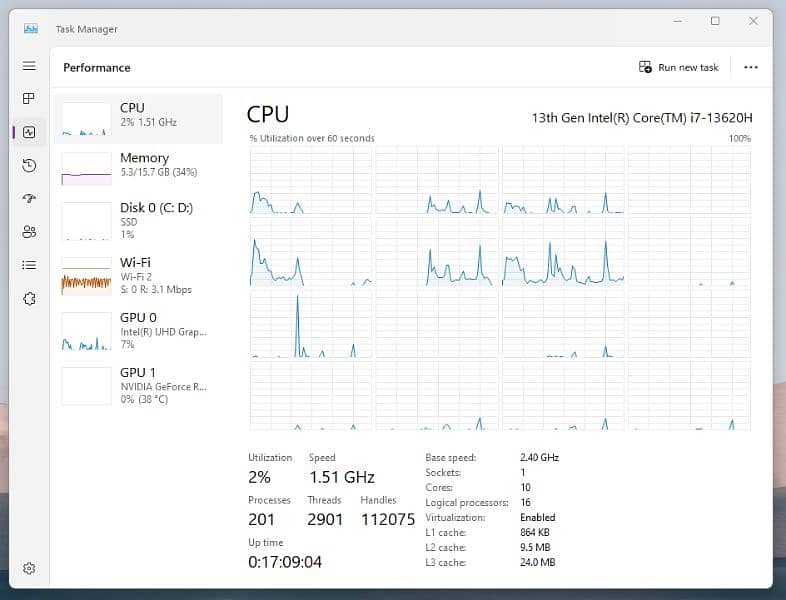Select the Performance page icon

[x=29, y=132]
